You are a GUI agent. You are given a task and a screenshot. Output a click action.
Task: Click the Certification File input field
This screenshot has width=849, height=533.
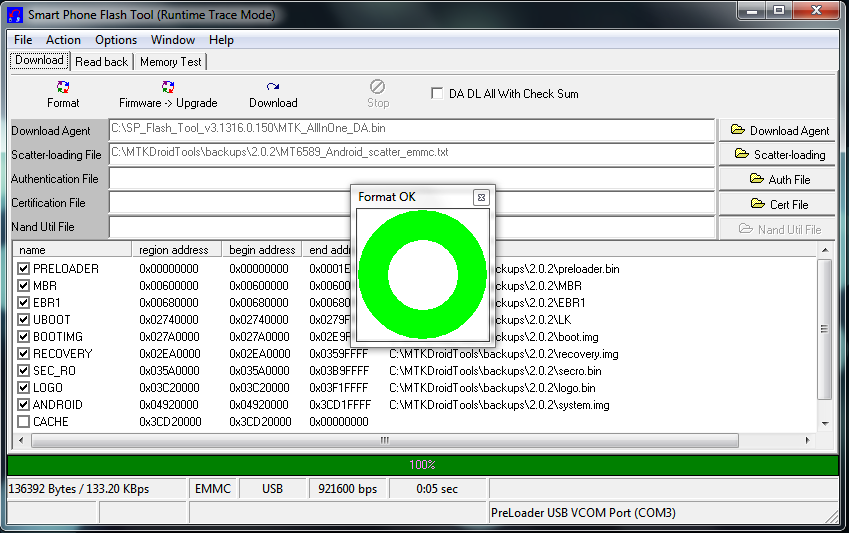pyautogui.click(x=412, y=203)
